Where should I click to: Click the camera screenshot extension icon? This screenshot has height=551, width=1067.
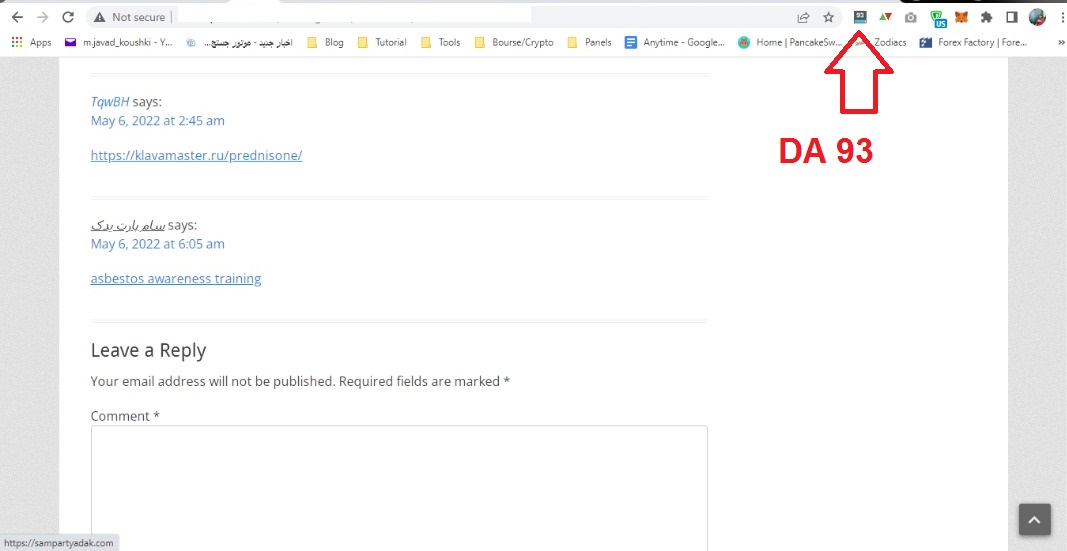tap(910, 17)
